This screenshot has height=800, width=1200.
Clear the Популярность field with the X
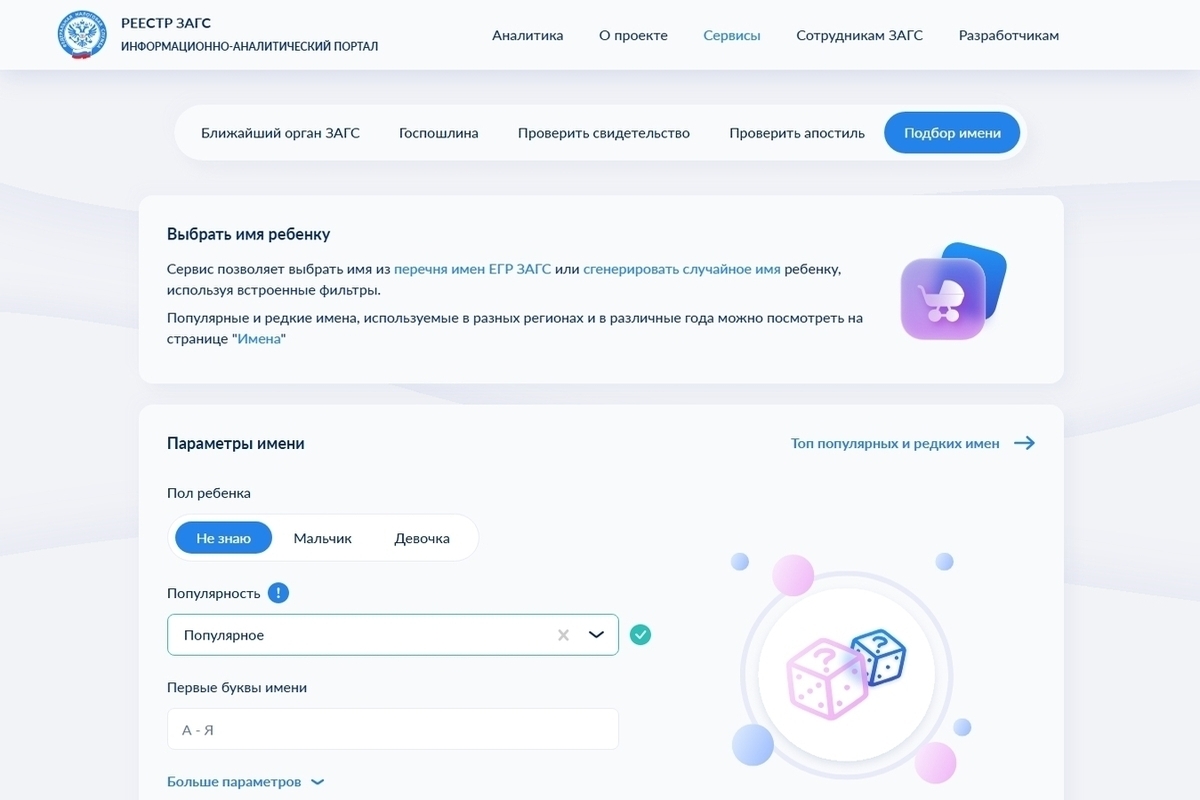(563, 635)
